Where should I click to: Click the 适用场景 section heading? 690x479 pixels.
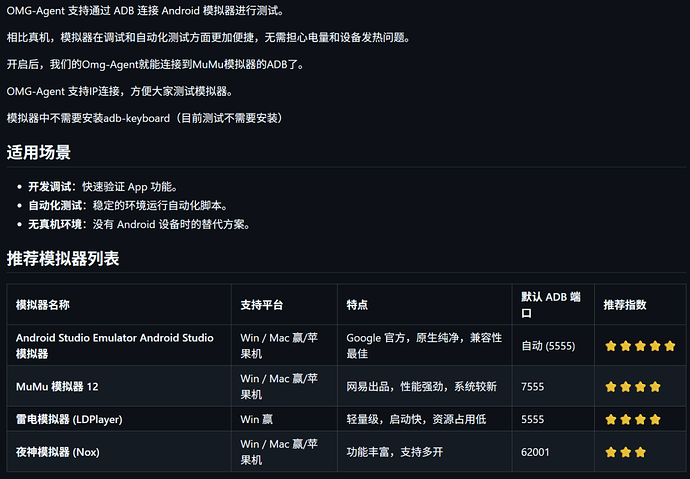point(39,153)
